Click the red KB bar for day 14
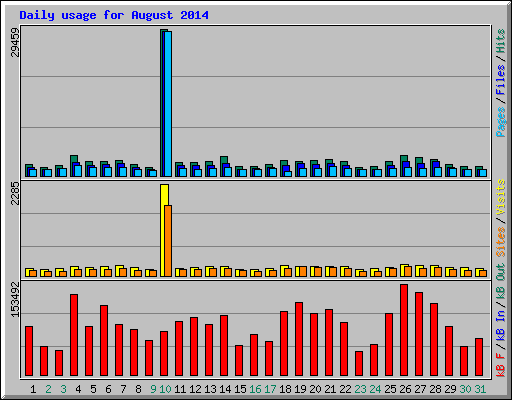This screenshot has width=512, height=400. tap(224, 345)
